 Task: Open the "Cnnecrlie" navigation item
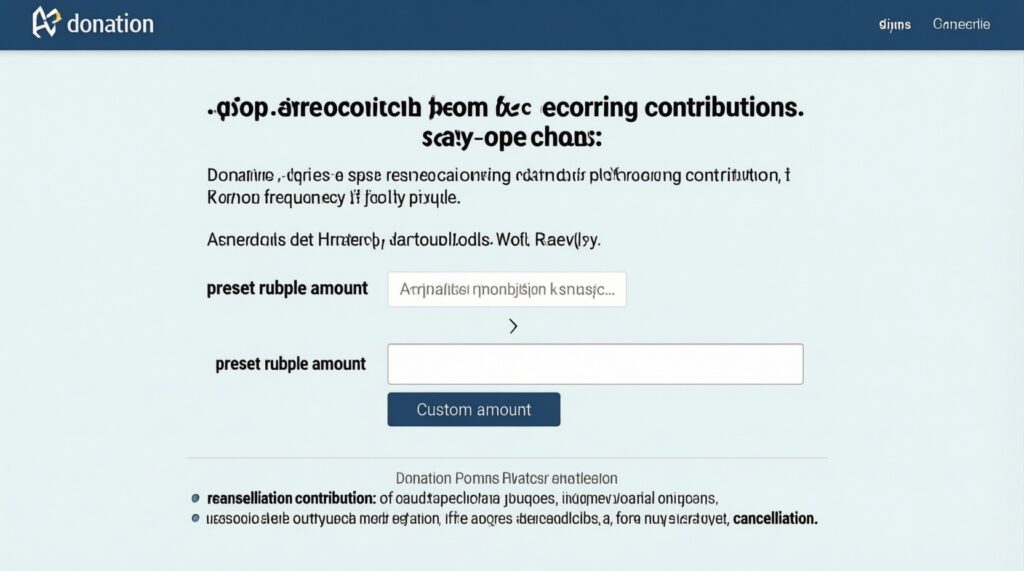961,24
